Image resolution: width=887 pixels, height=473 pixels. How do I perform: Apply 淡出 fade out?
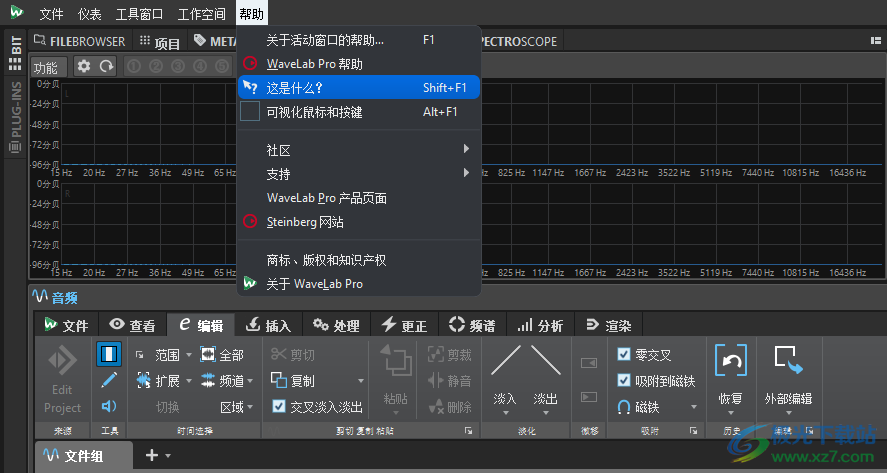tap(546, 376)
